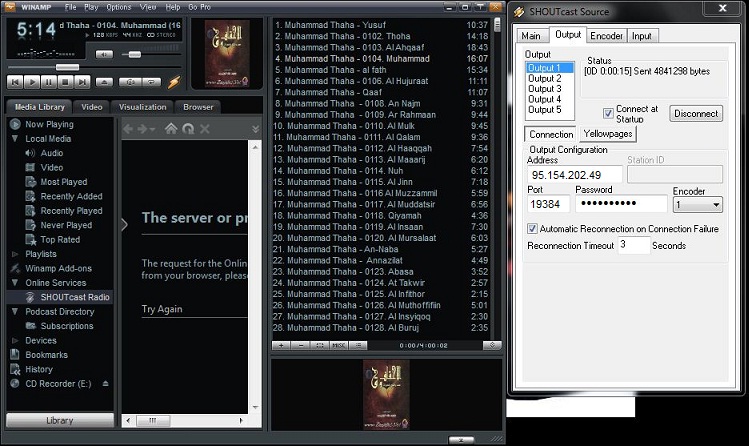Open Encoder tab in SHOUTcast Source

click(x=606, y=36)
